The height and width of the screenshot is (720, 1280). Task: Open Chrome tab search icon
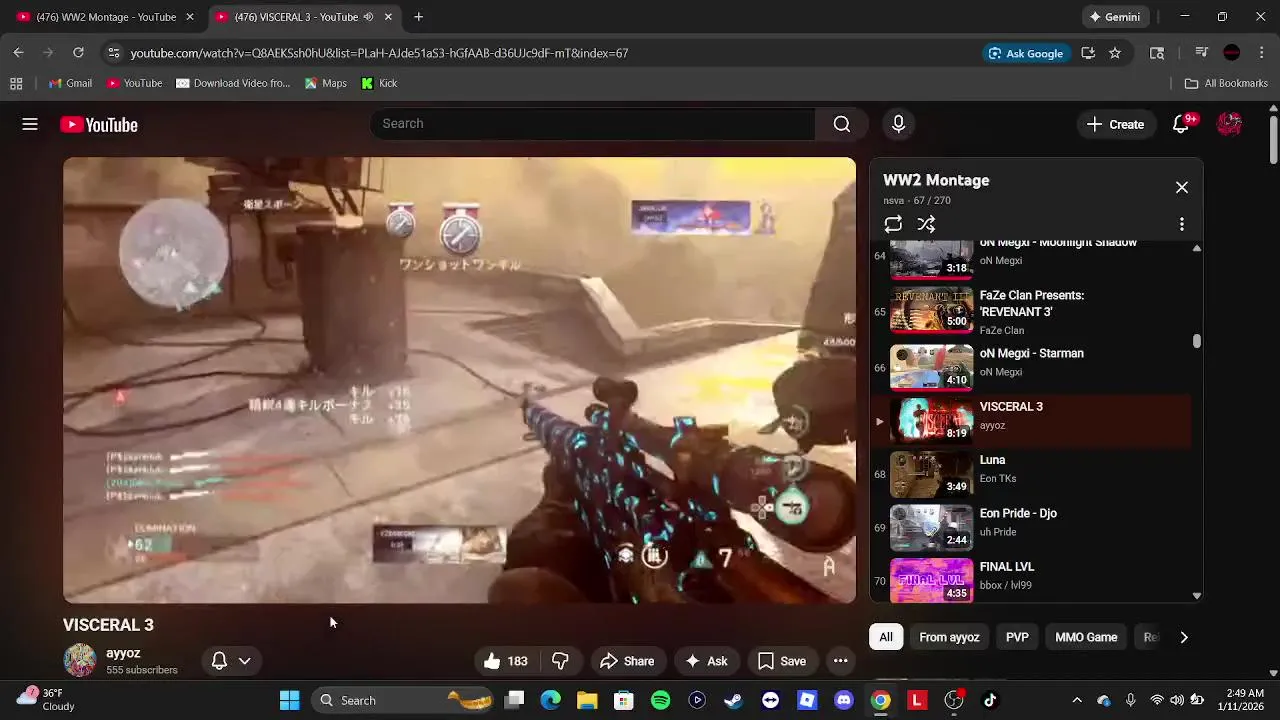1157,53
